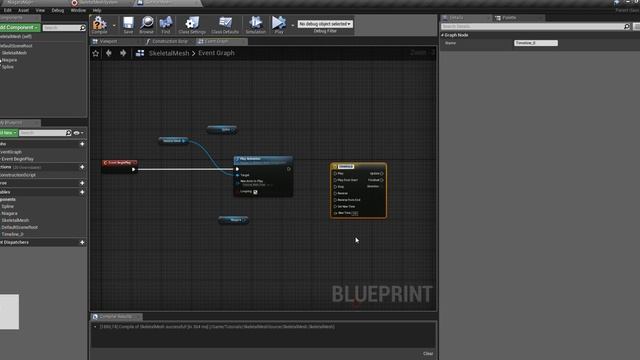Add new function with the Functions plus icon
The image size is (640, 360).
[82, 167]
